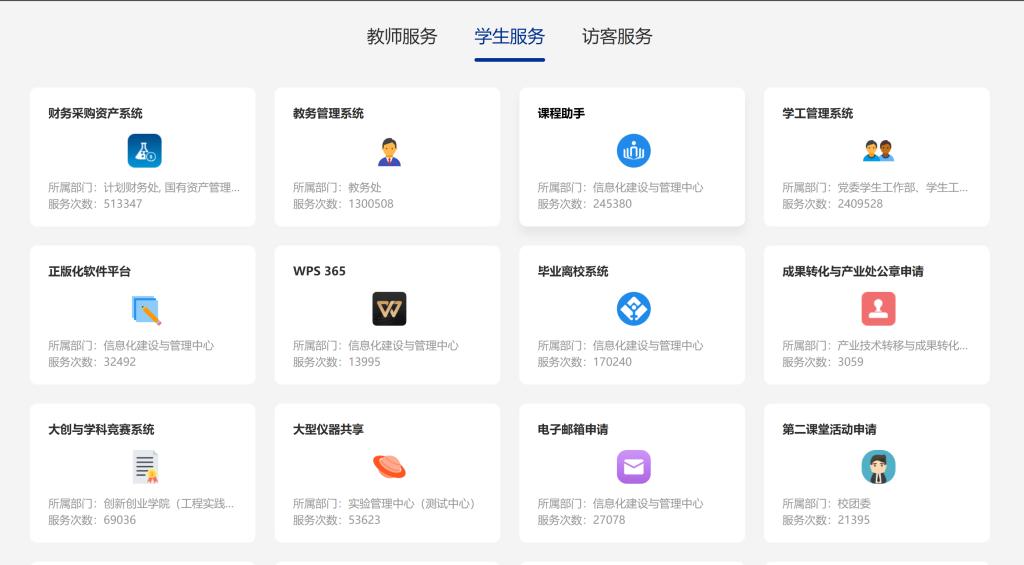
Task: Click the 教务管理系统 person icon
Action: point(389,151)
